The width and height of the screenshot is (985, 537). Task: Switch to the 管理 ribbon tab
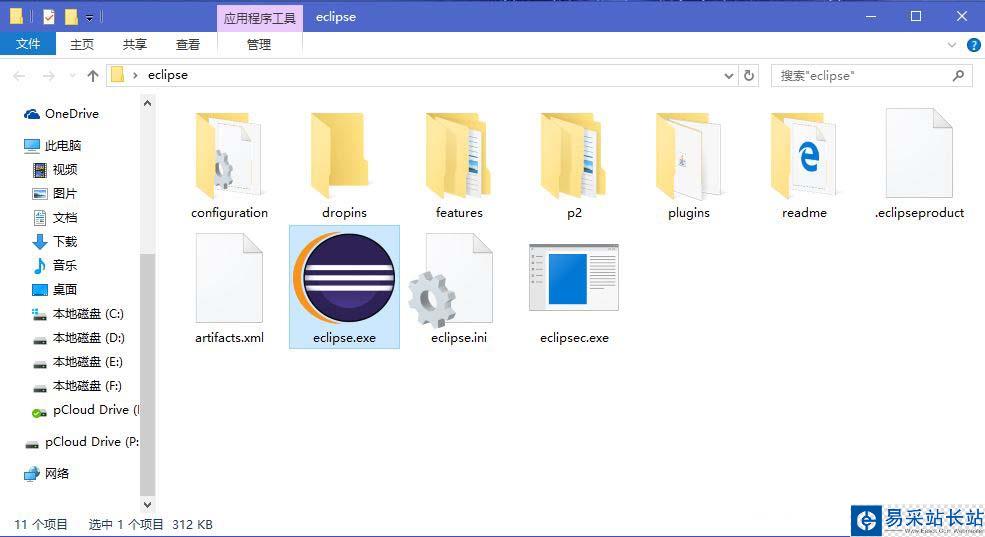259,45
